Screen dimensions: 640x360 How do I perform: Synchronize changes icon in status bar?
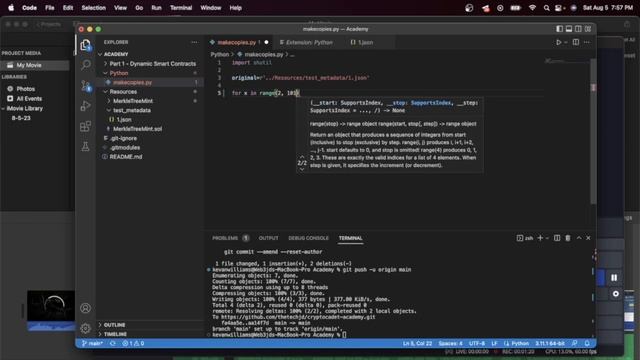coord(113,343)
